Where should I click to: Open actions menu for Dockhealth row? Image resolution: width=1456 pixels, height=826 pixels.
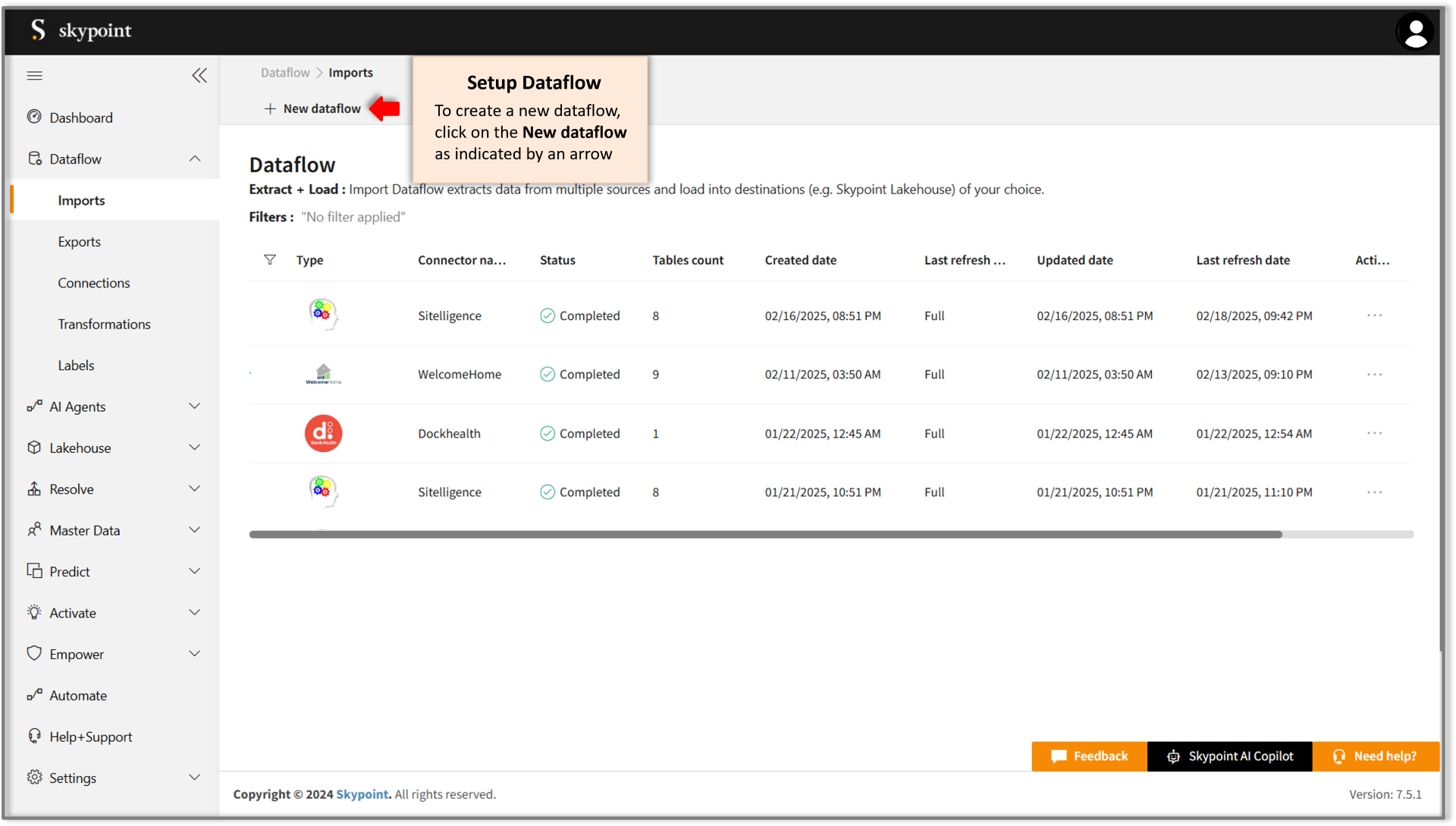point(1374,433)
